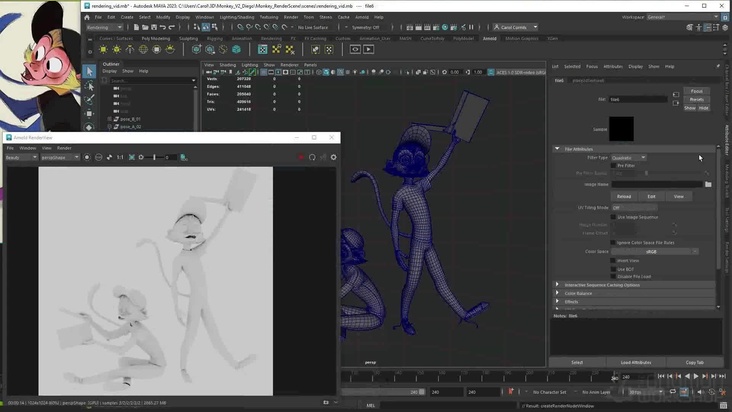Toggle Ignore Color Space File Rules checkbox
Image resolution: width=732 pixels, height=412 pixels.
(x=613, y=243)
